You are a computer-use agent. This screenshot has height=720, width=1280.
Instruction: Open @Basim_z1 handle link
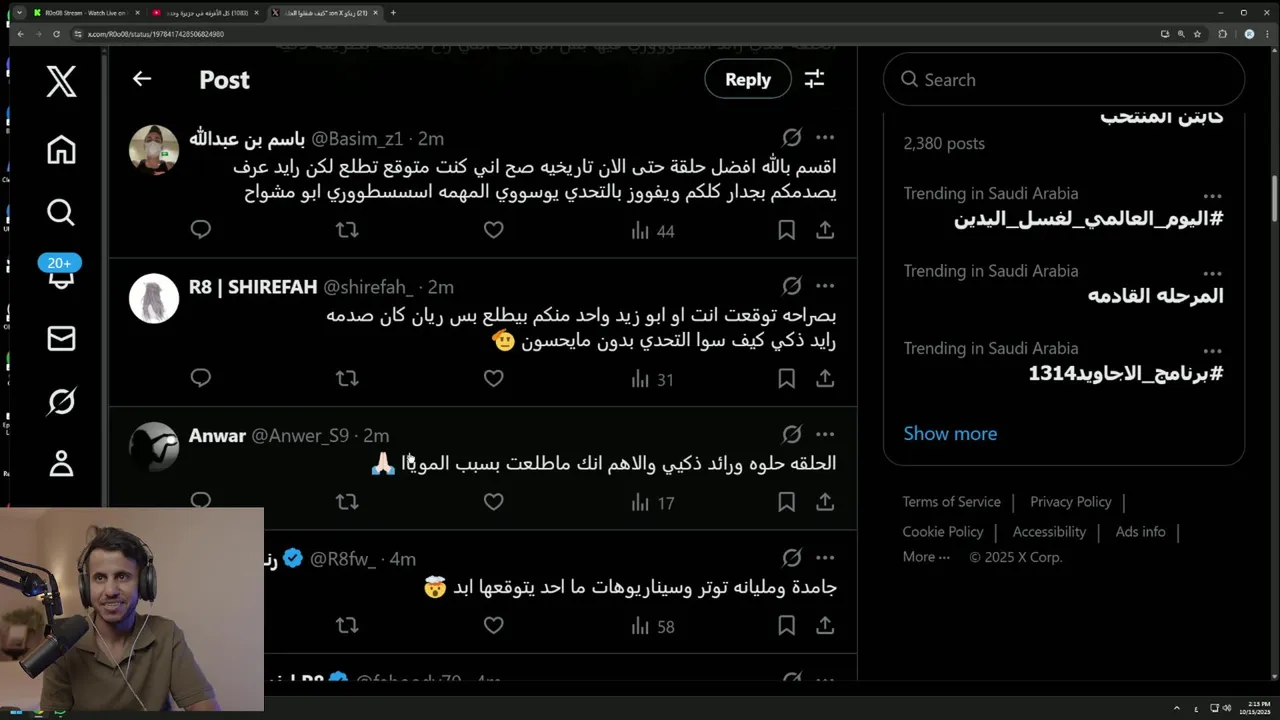(357, 138)
